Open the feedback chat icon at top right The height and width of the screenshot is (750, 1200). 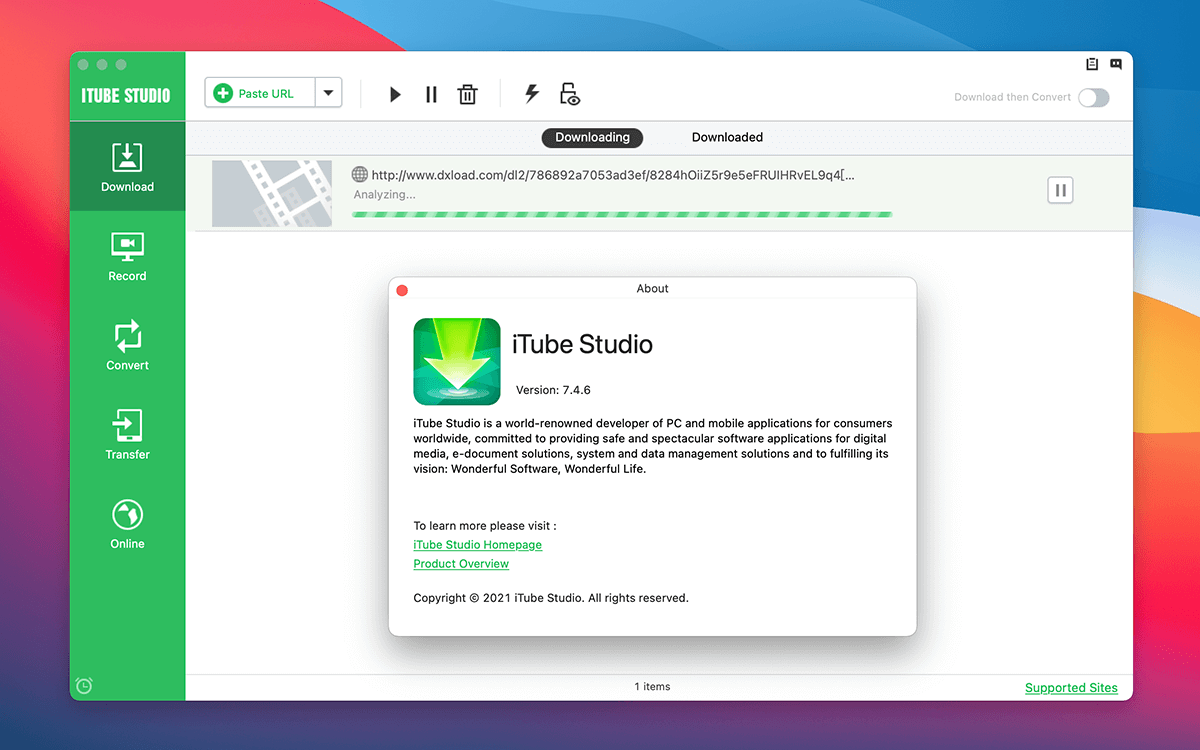pyautogui.click(x=1116, y=64)
